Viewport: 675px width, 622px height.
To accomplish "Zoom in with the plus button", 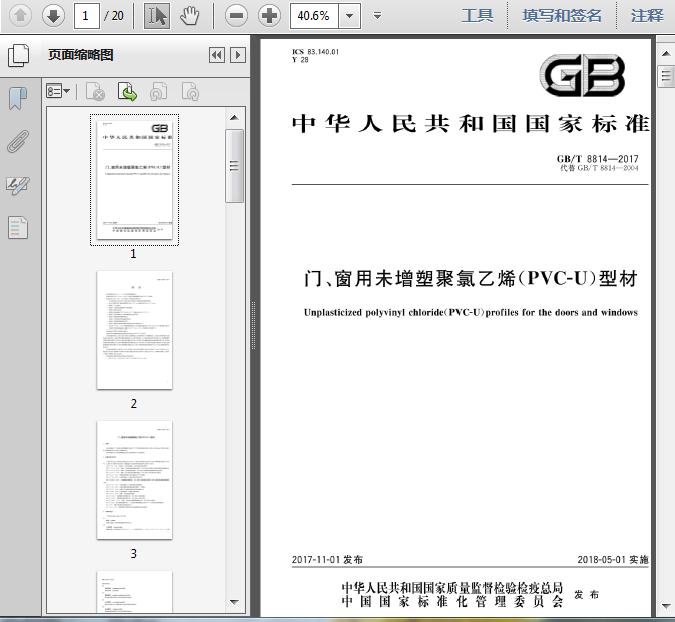I will (269, 16).
